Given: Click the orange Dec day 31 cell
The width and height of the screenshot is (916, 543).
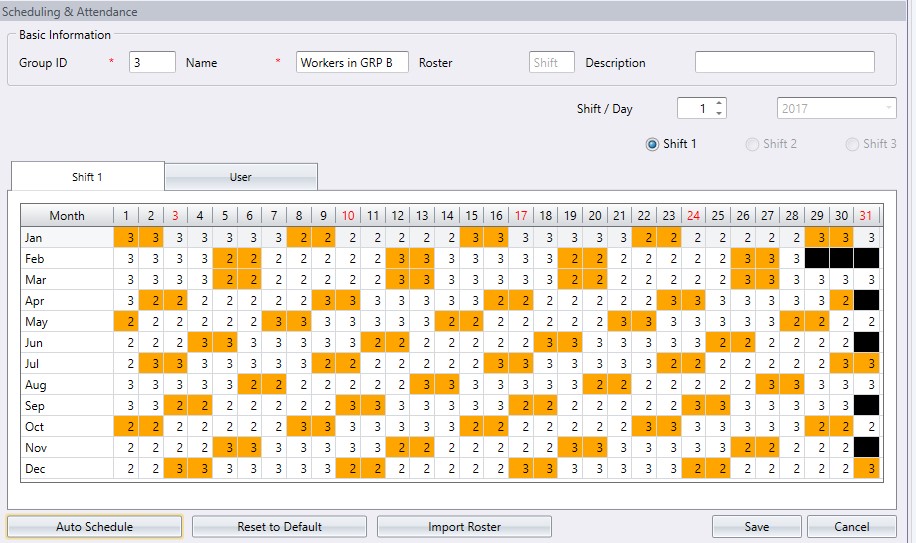Looking at the screenshot, I should click(x=866, y=469).
